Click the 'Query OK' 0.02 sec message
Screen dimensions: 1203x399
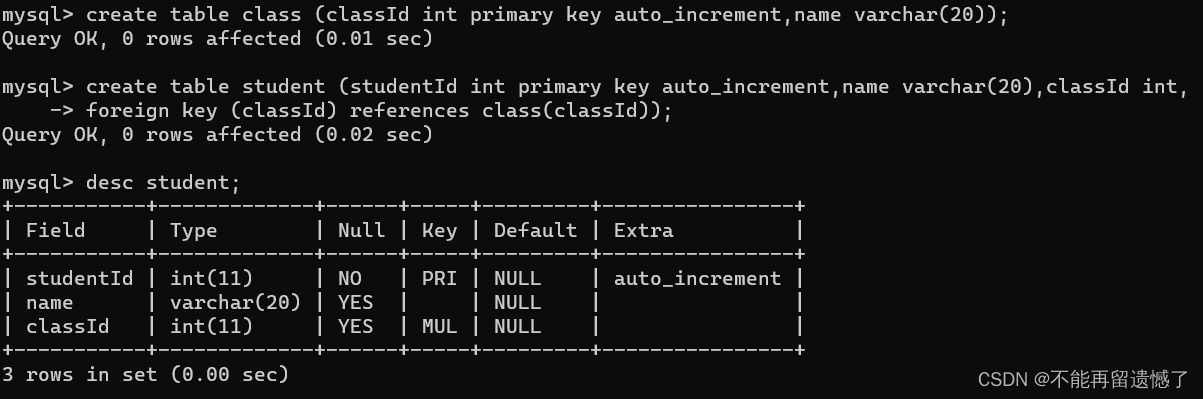[x=218, y=135]
